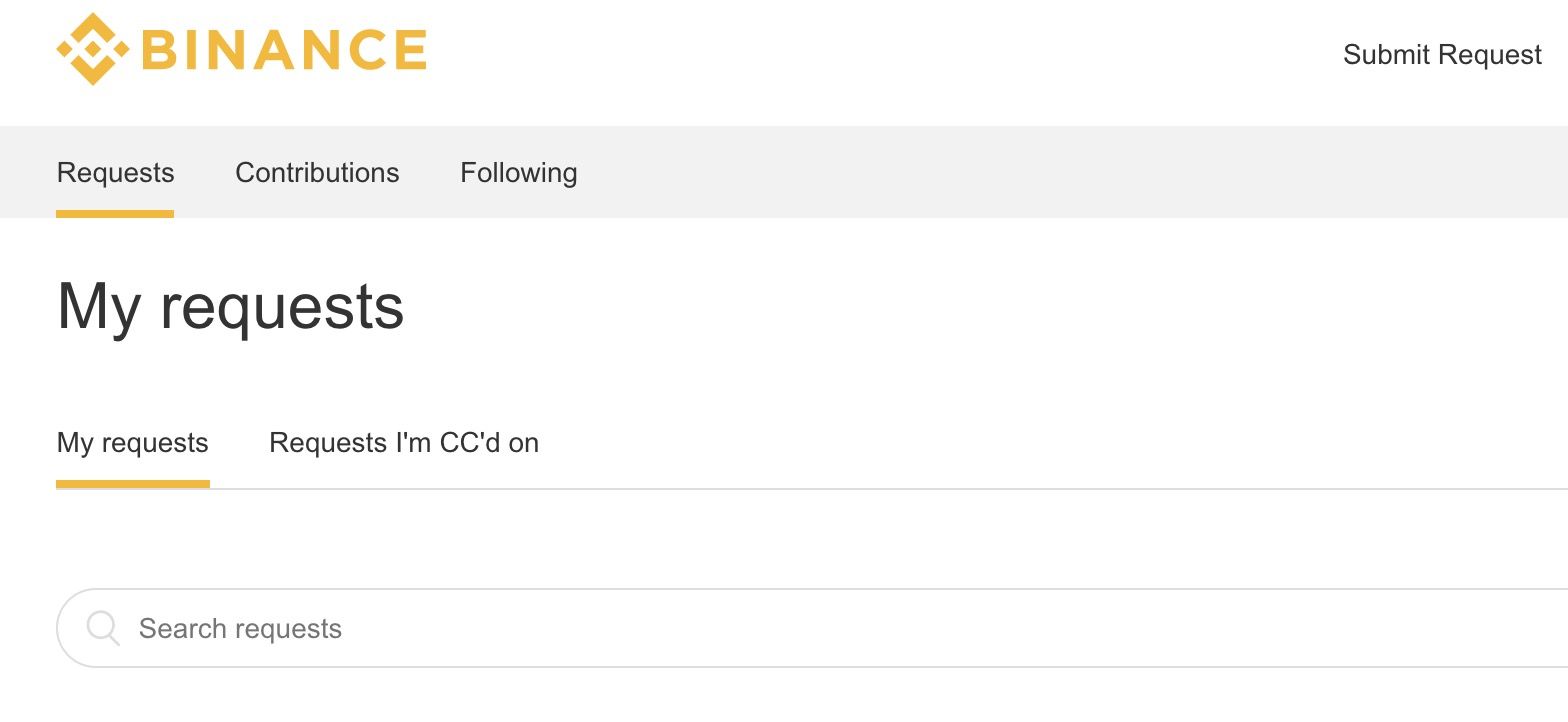The height and width of the screenshot is (722, 1568).
Task: Click the large My requests page heading
Action: click(231, 306)
